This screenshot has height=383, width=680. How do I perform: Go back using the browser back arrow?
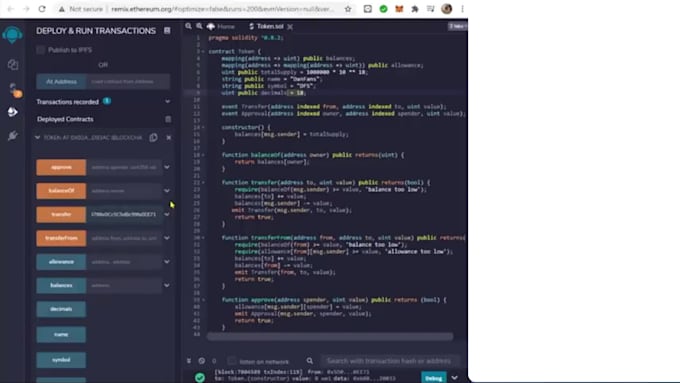point(10,9)
